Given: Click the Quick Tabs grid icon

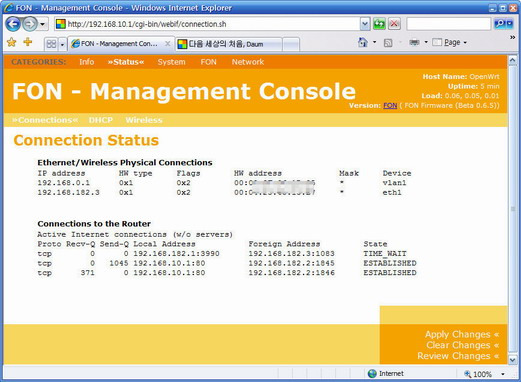Looking at the screenshot, I should coord(51,44).
